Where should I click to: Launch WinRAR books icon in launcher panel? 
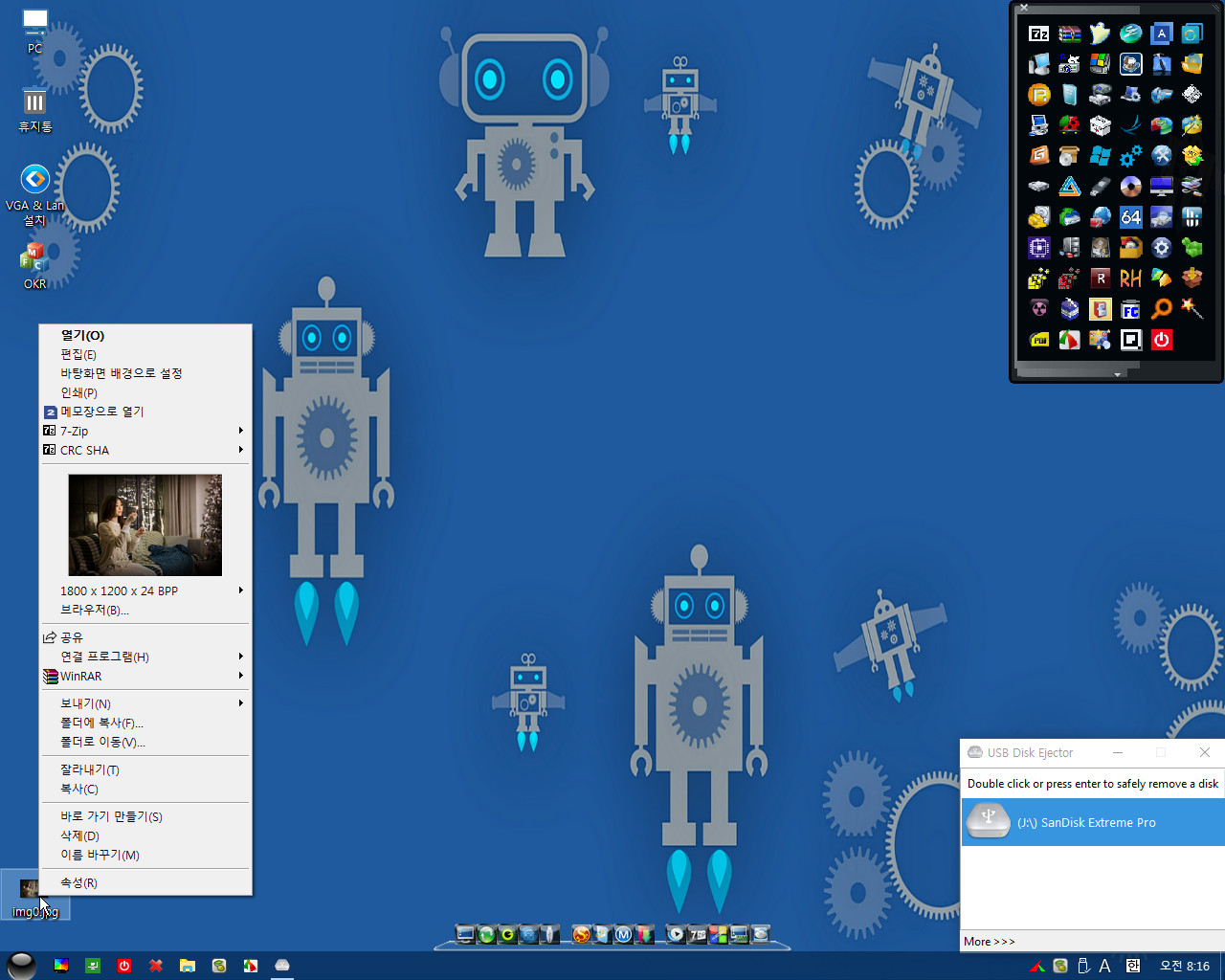click(1070, 33)
